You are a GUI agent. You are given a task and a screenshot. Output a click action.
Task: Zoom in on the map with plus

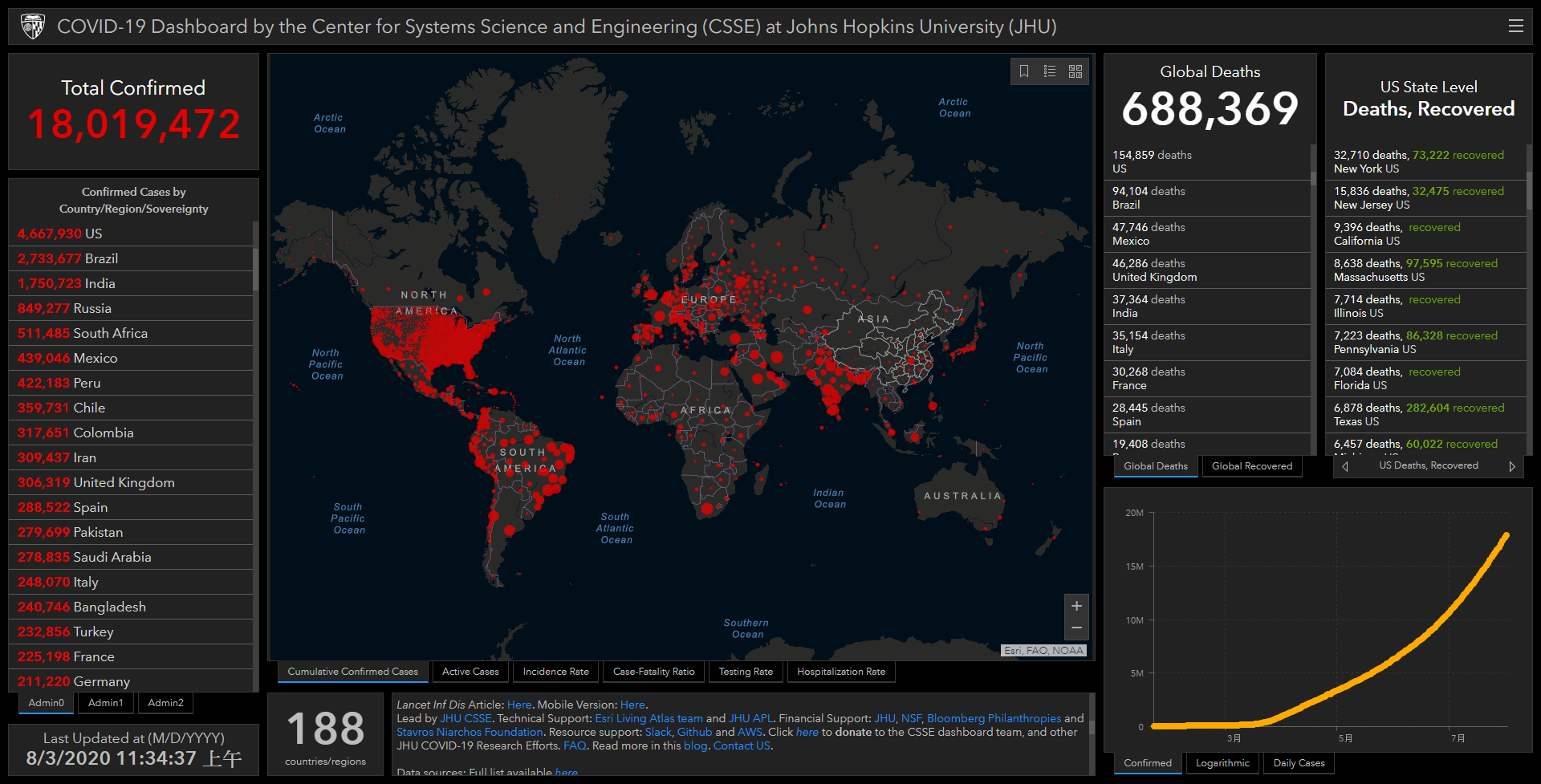tap(1076, 606)
